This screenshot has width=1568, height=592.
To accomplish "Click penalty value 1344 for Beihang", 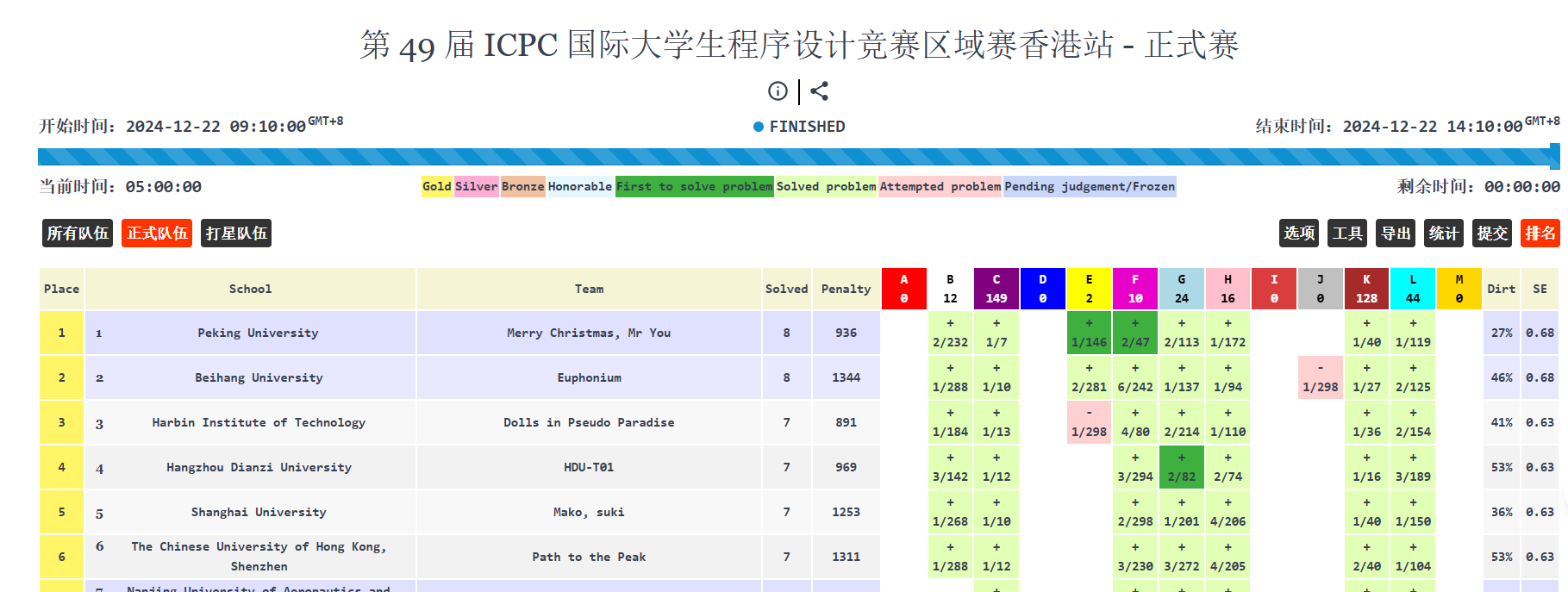I will click(x=846, y=377).
